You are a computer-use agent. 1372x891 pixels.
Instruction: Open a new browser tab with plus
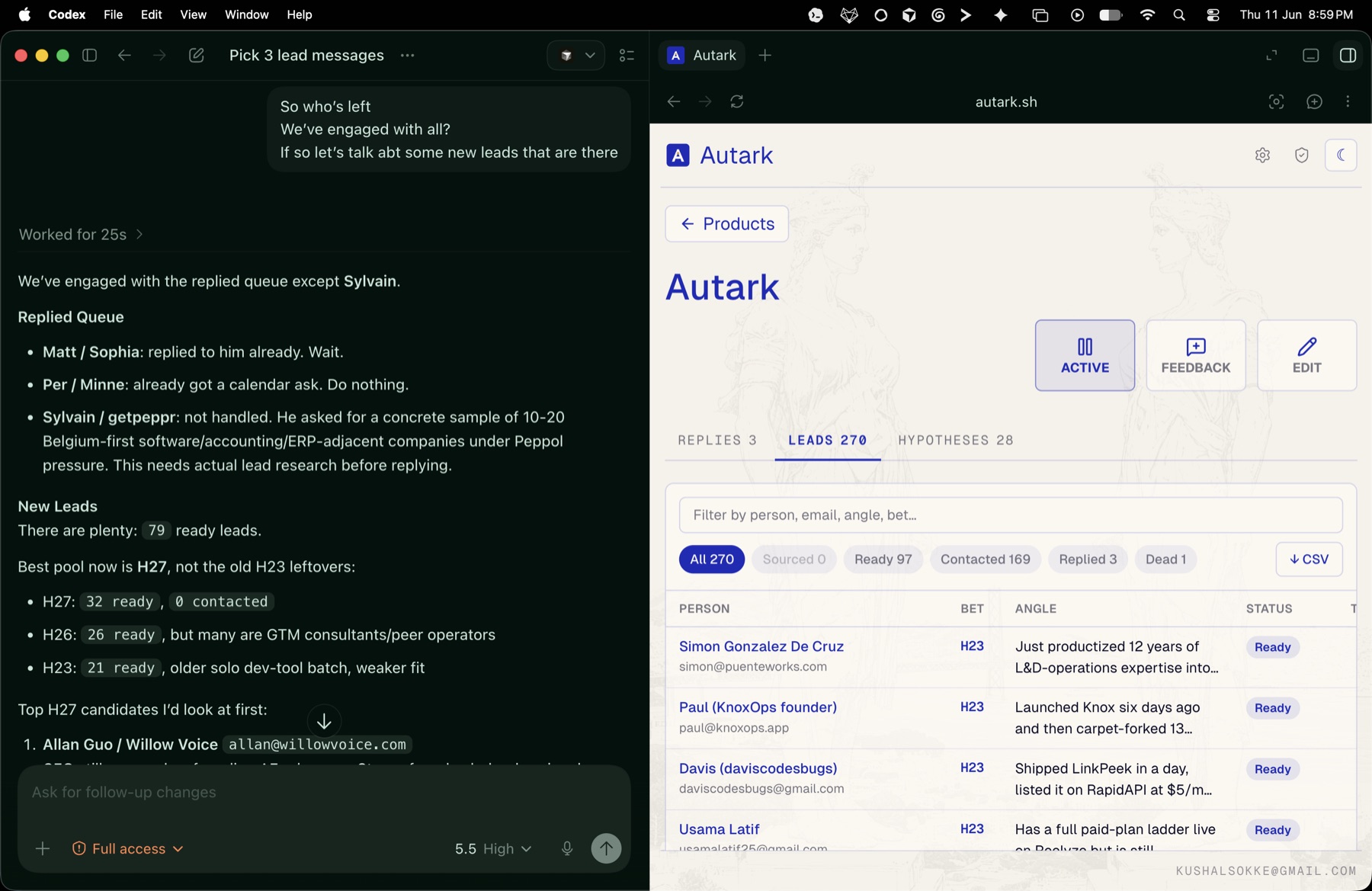click(765, 56)
